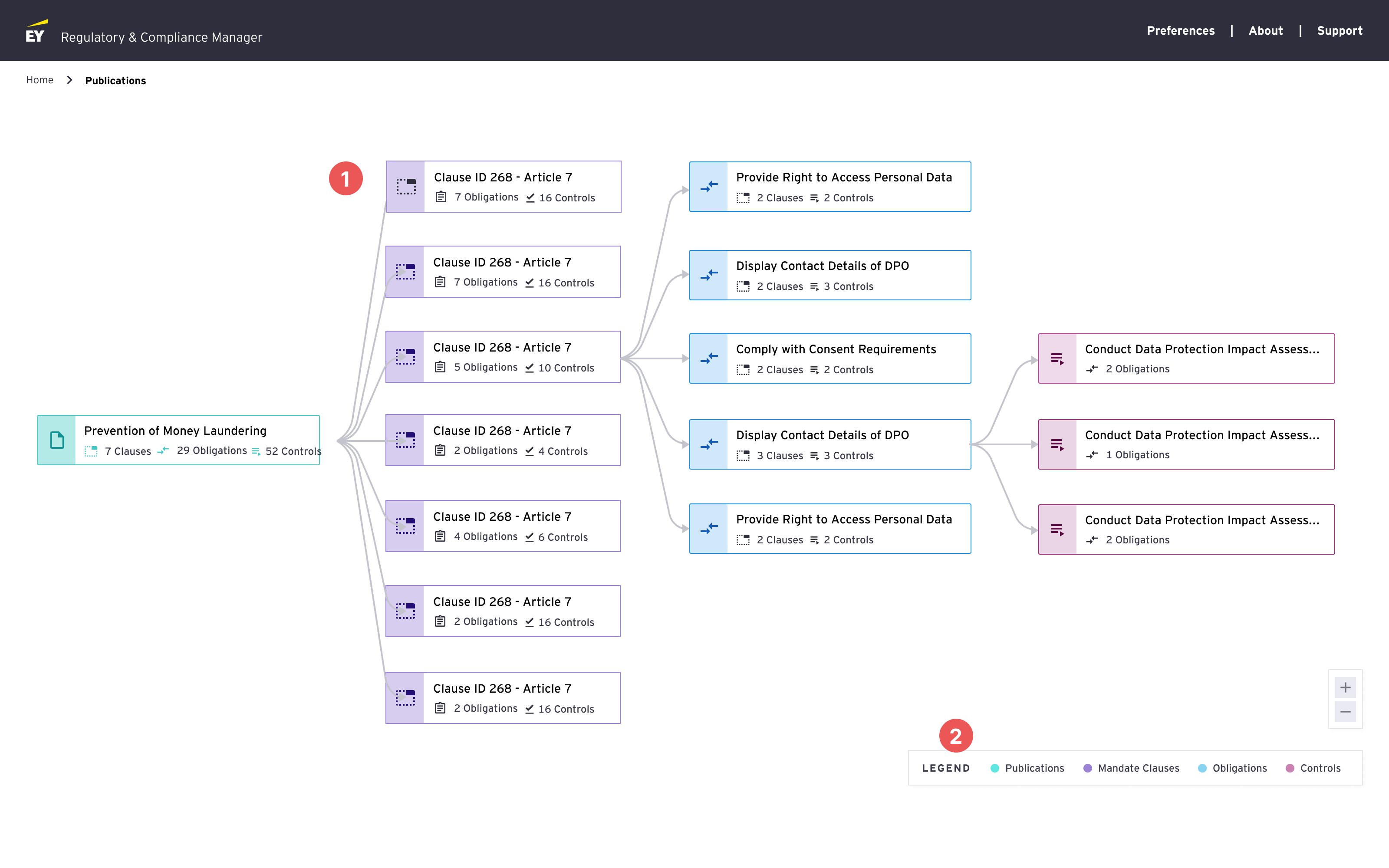
Task: Open the Preferences menu
Action: pyautogui.click(x=1180, y=31)
